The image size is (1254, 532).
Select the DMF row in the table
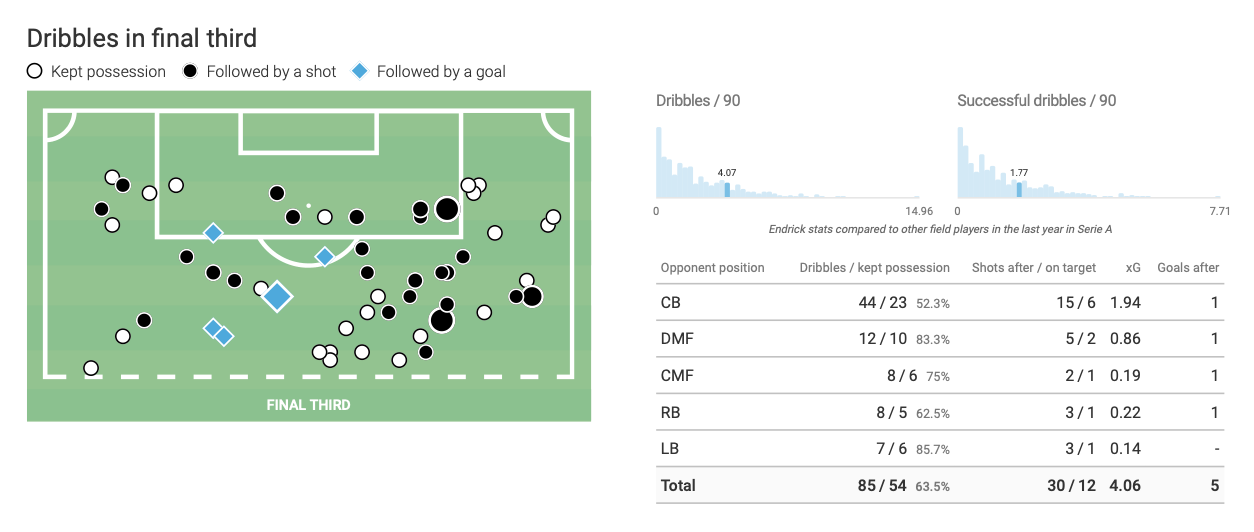click(x=939, y=339)
